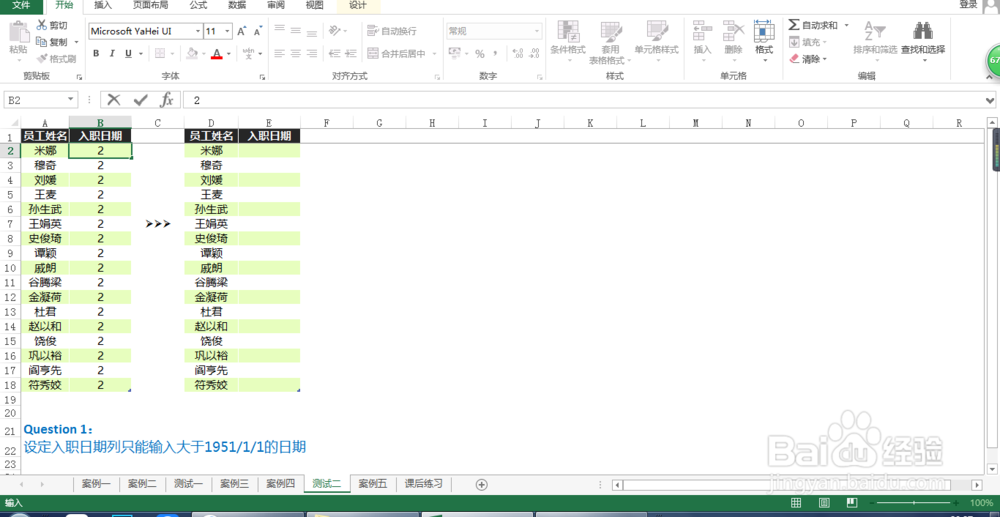Click the phonetic guide (wén) icon
Screen dimensions: 1000x517
249,54
